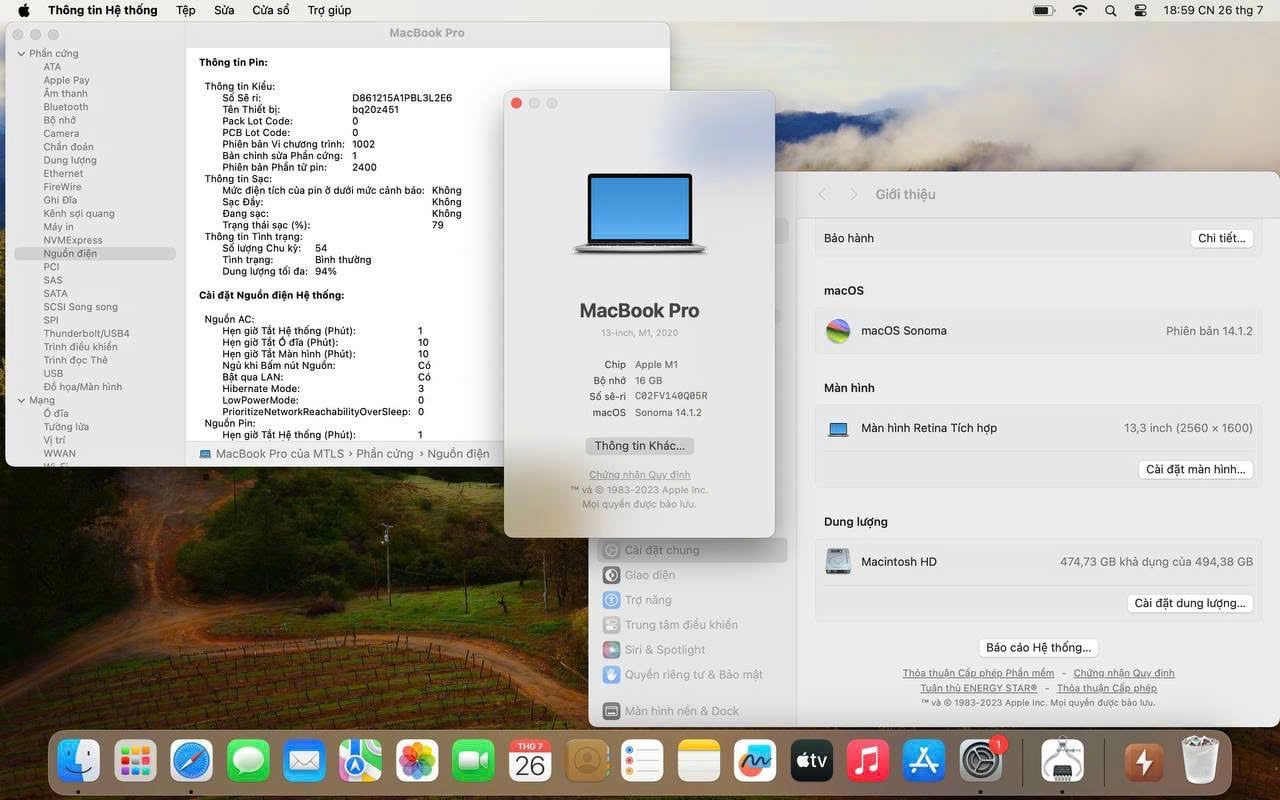Viewport: 1280px width, 800px height.
Task: Click the Cài đặt dung lượng... button
Action: tap(1190, 603)
